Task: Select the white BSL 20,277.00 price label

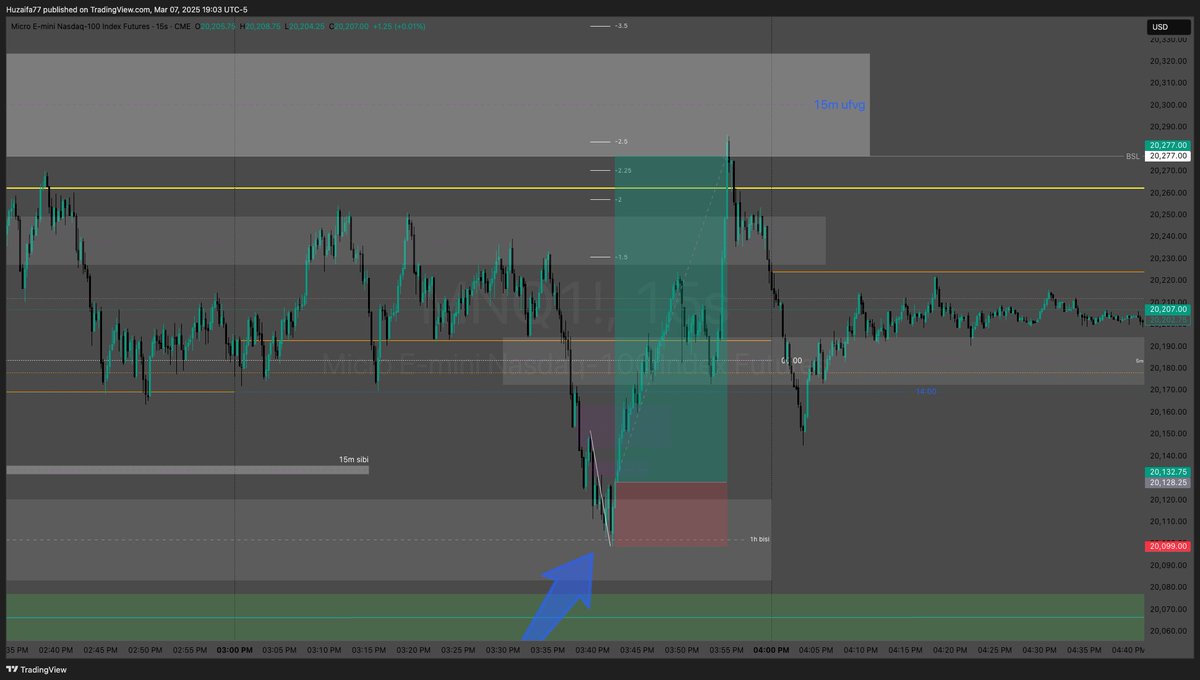Action: (x=1168, y=156)
